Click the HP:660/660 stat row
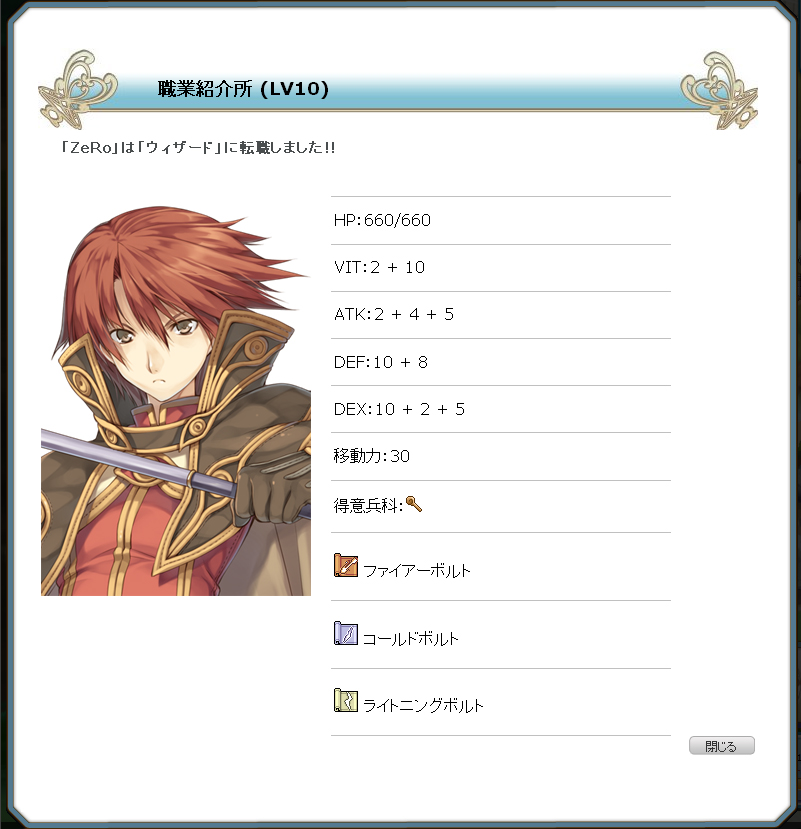801x829 pixels. [501, 220]
